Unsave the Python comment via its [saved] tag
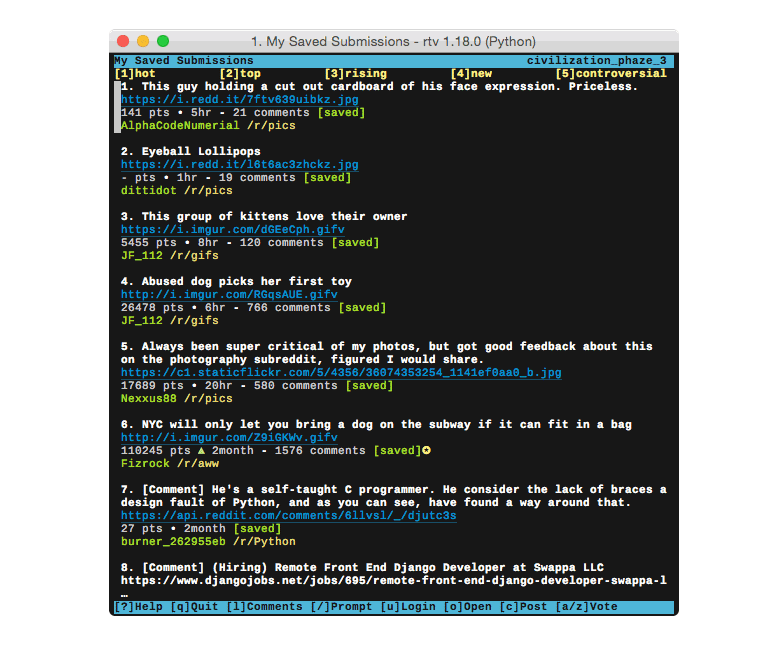 [257, 529]
